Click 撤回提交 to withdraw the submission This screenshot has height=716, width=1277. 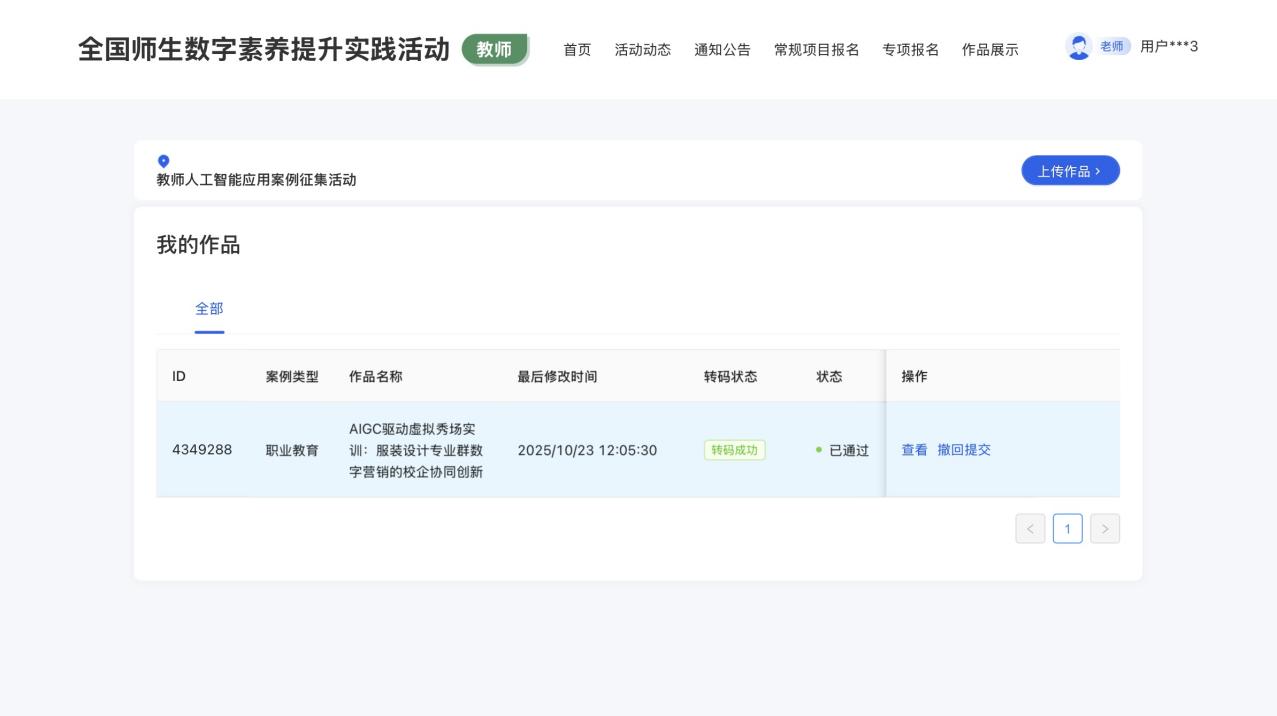point(964,450)
